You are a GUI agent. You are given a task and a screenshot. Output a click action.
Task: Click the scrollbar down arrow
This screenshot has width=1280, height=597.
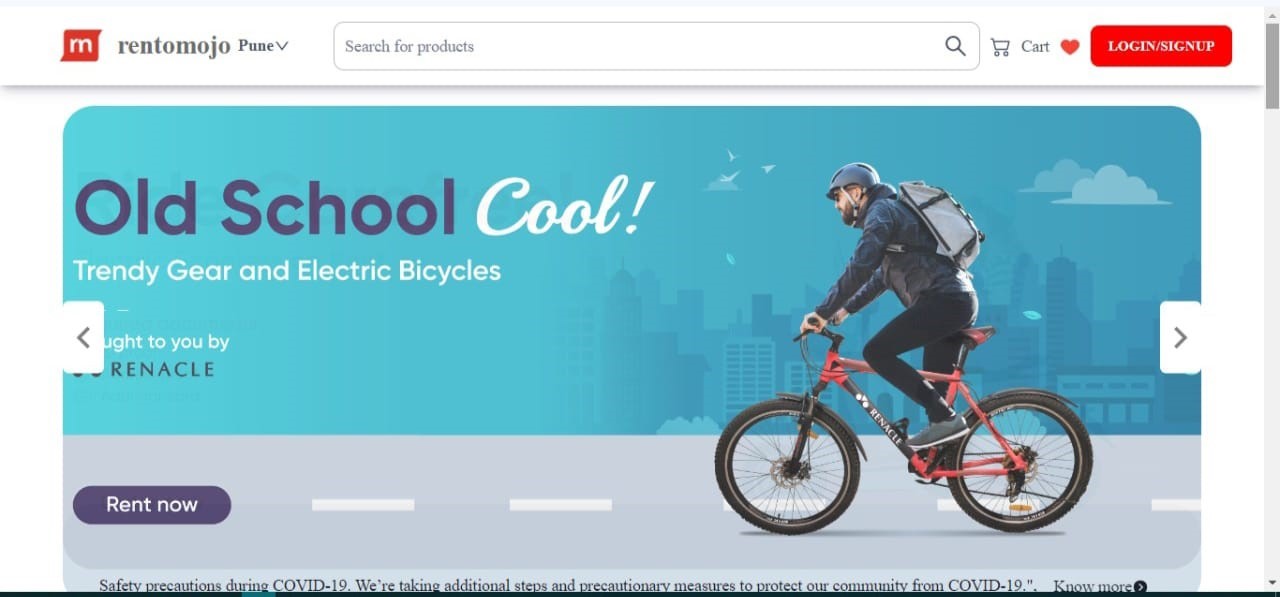coord(1272,583)
